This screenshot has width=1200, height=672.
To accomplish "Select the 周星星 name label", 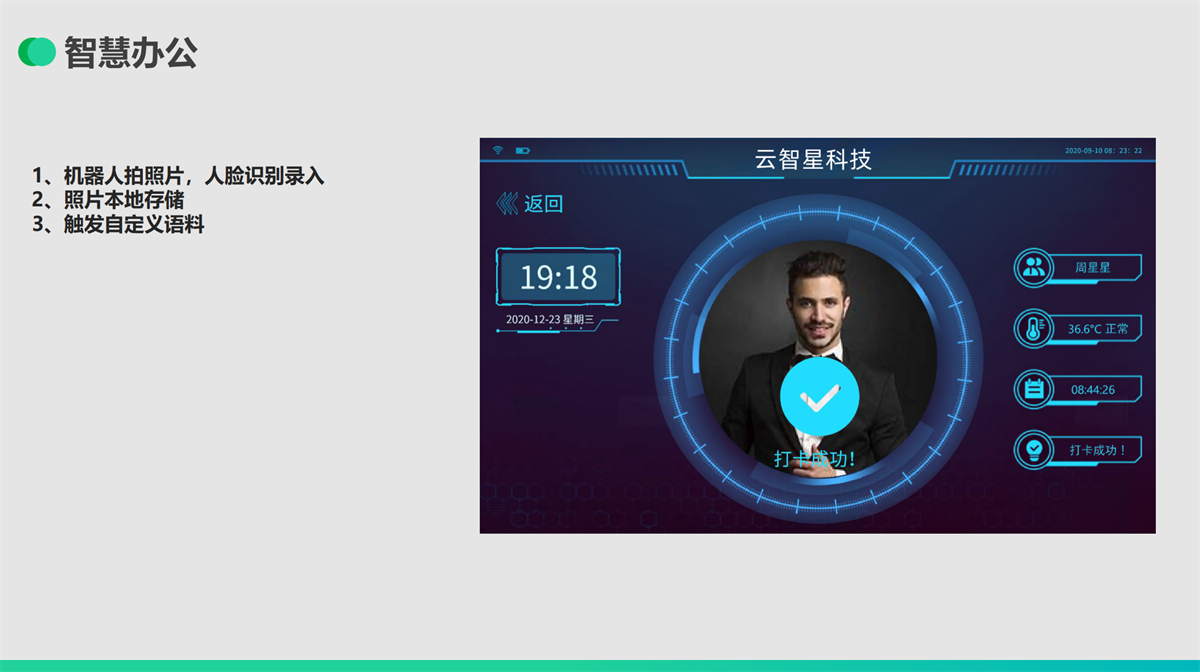I will click(1093, 268).
